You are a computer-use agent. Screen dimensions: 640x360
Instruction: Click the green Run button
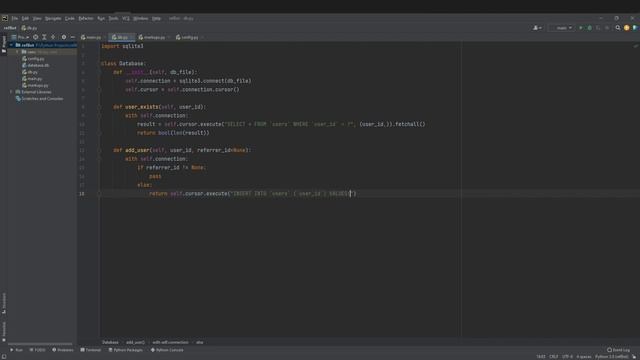(580, 28)
